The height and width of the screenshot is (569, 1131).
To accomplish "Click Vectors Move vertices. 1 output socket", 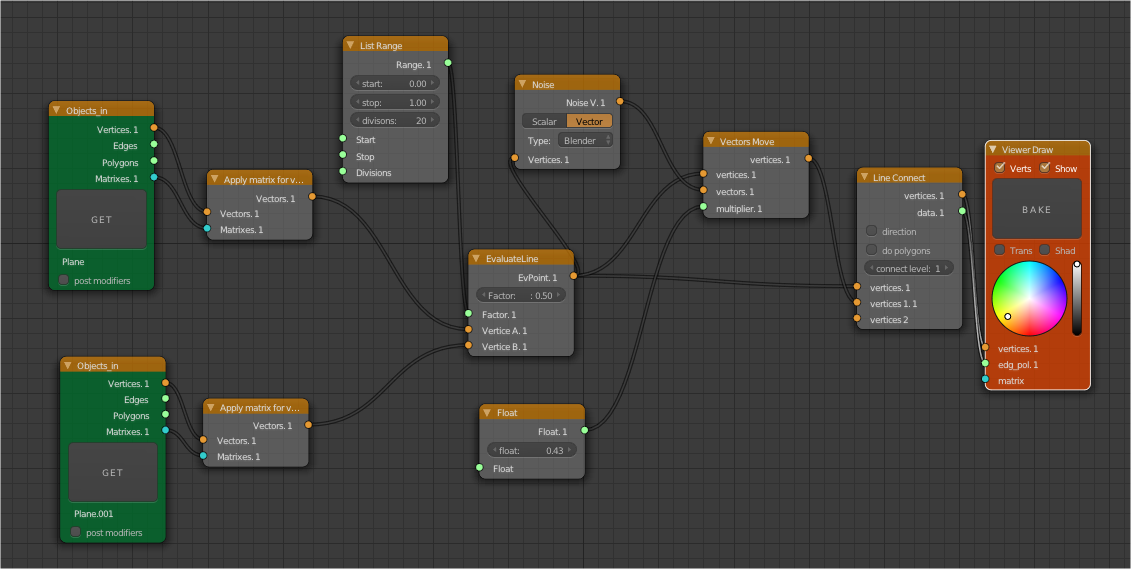I will tap(808, 158).
